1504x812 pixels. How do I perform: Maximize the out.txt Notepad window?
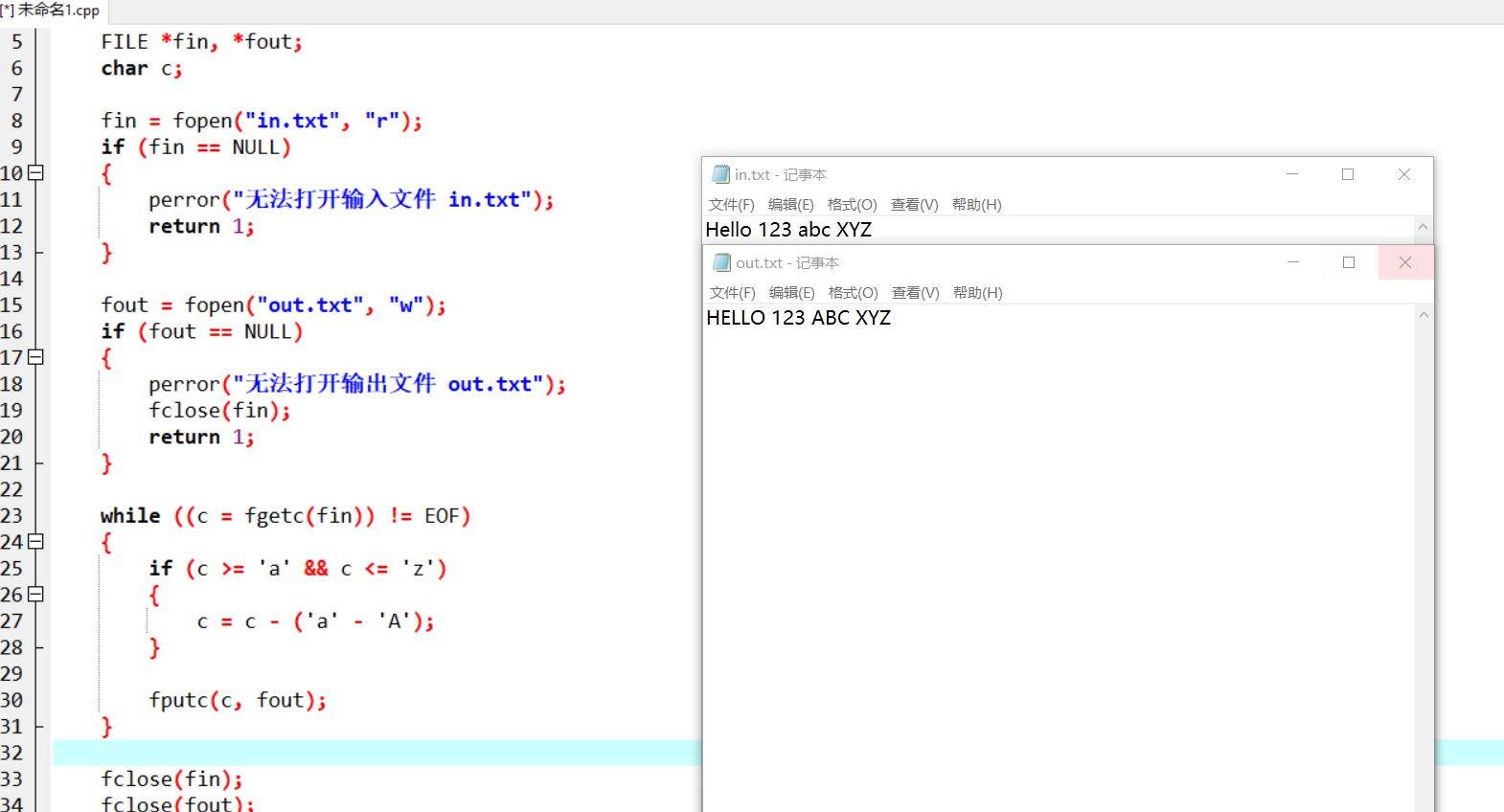(1349, 262)
